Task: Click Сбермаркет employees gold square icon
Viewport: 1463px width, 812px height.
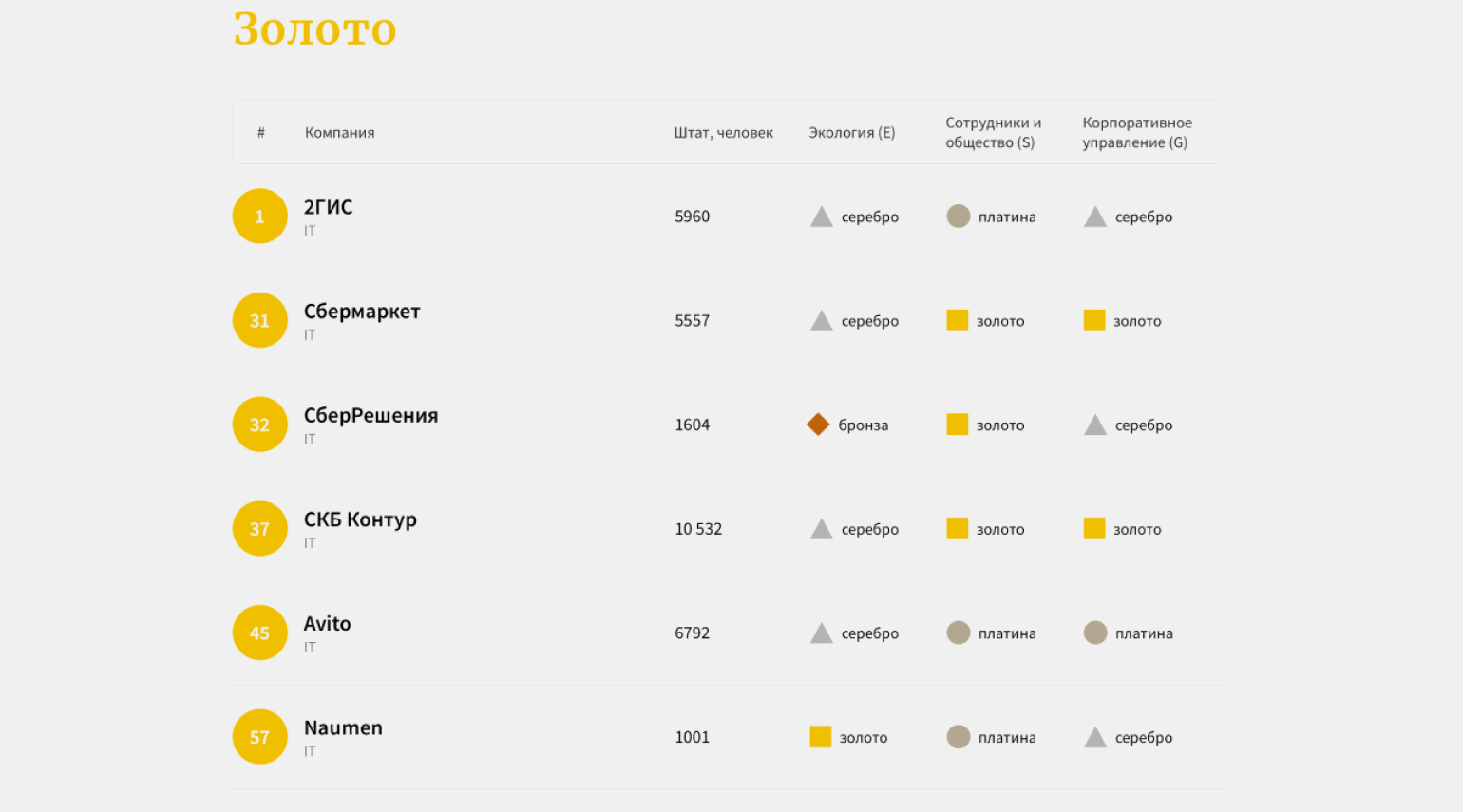Action: (957, 320)
